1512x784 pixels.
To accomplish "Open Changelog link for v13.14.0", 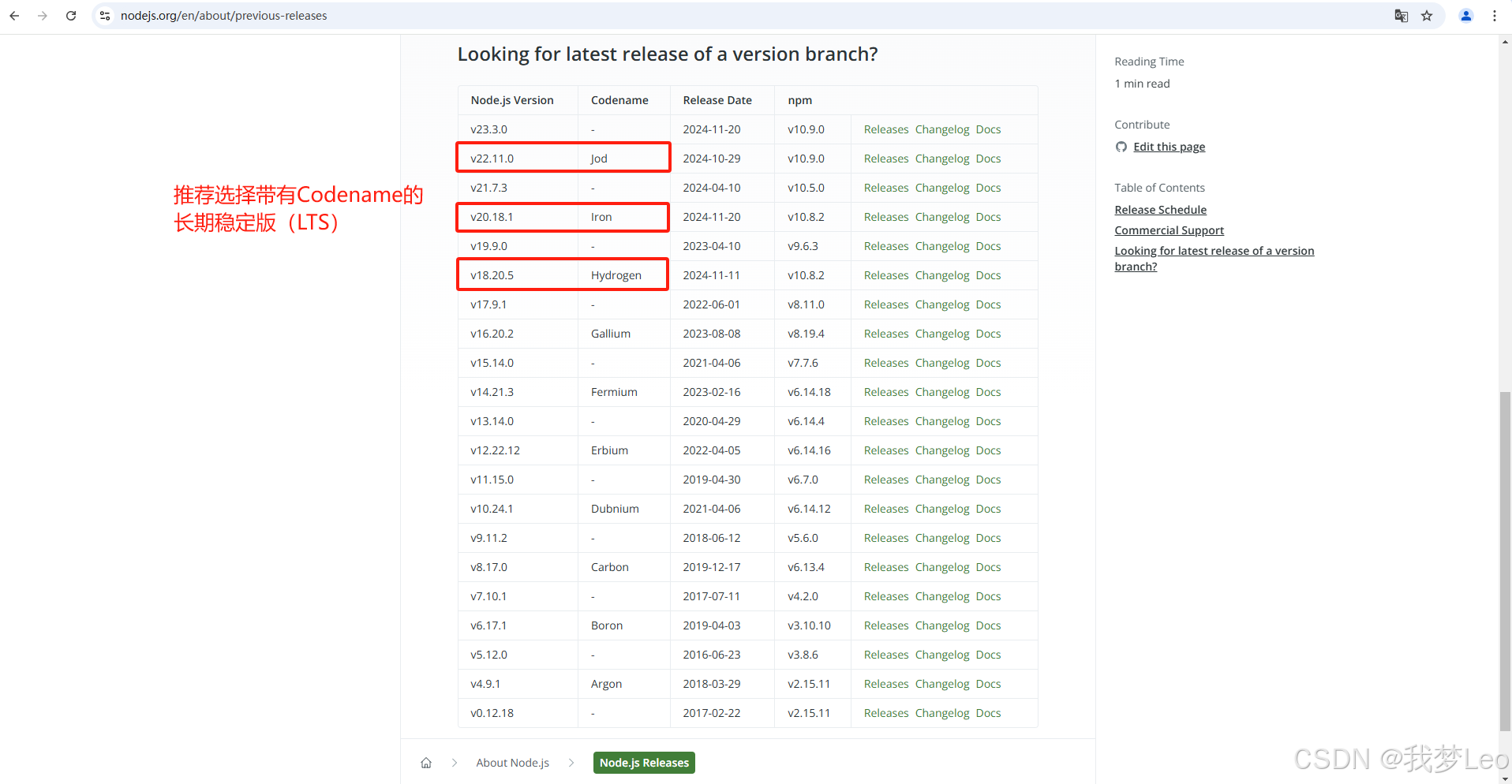I will (942, 421).
